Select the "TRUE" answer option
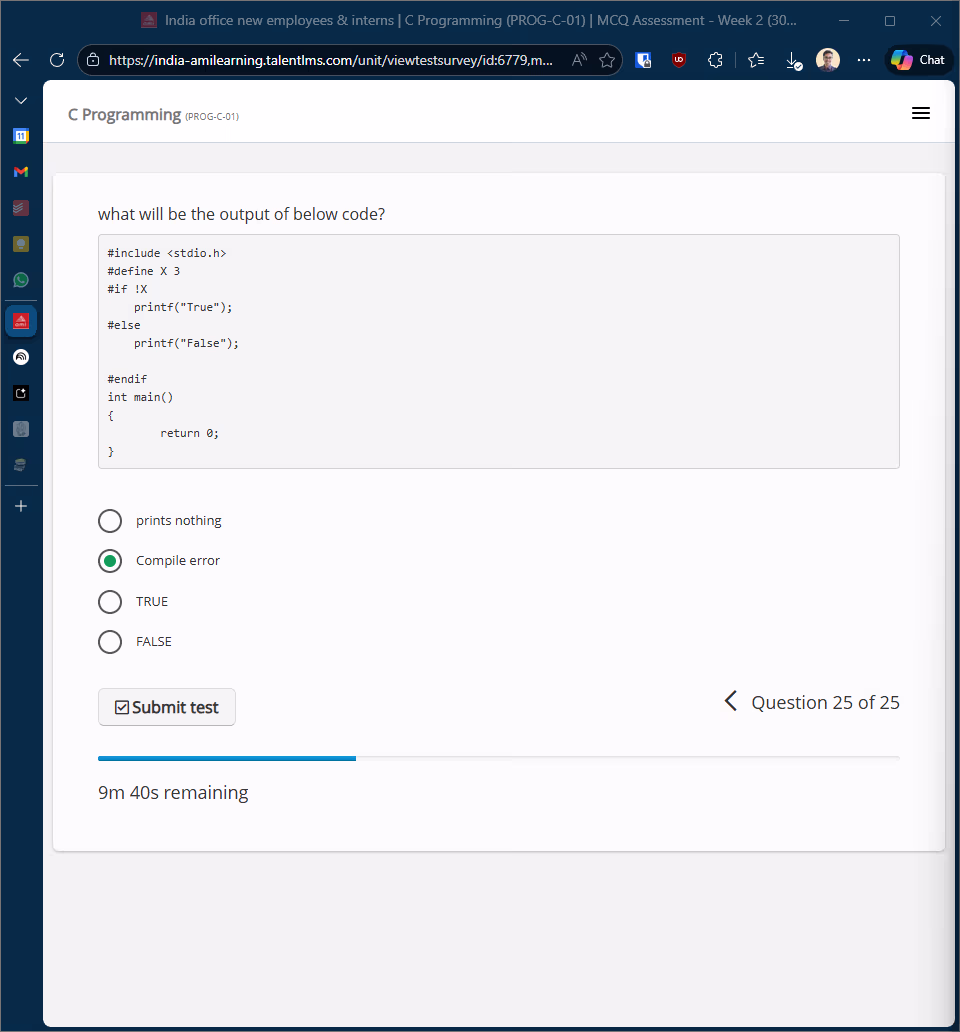Screen dimensions: 960x1032 [x=110, y=602]
